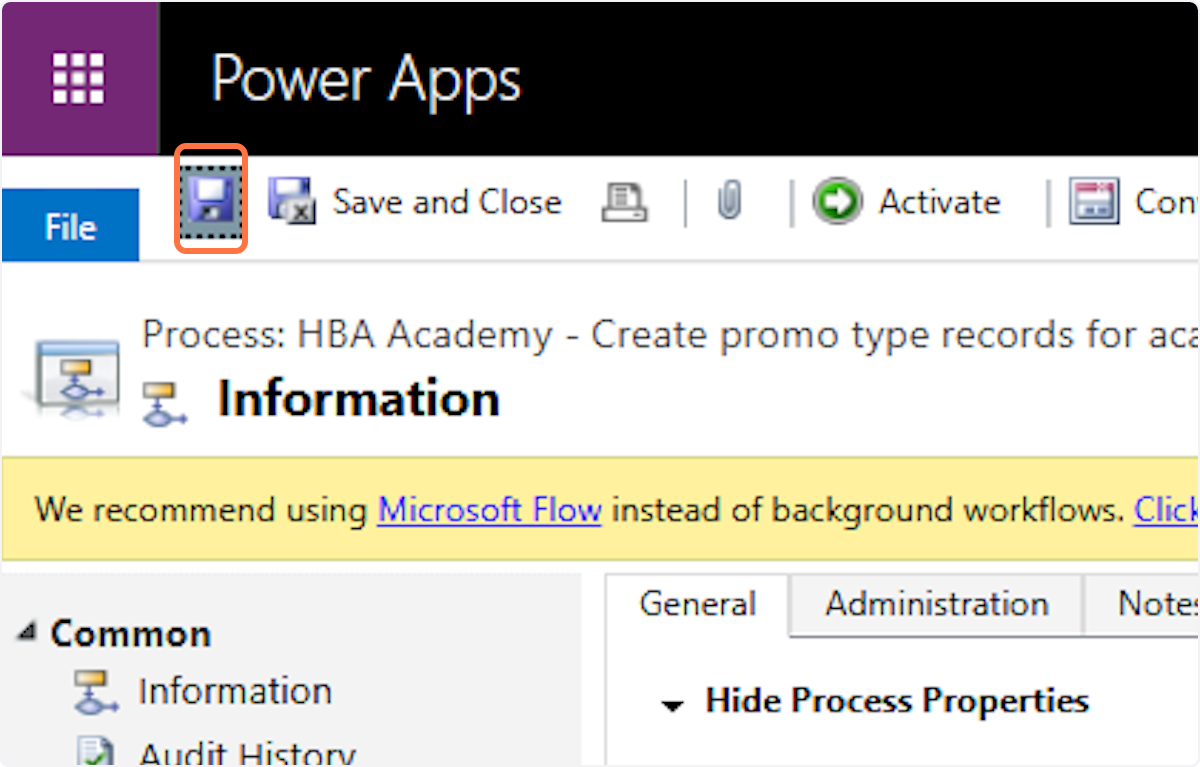This screenshot has width=1200, height=767.
Task: Click Save and Close
Action: click(x=414, y=202)
